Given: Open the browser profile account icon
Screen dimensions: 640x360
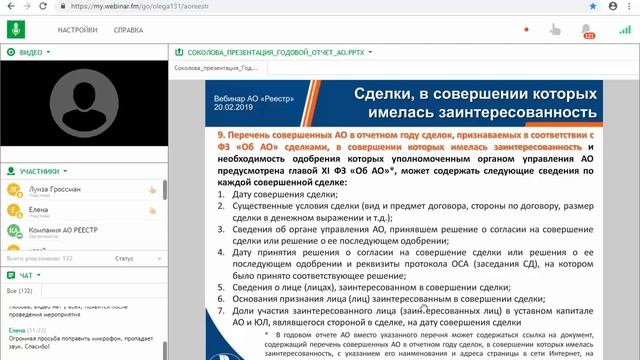Looking at the screenshot, I should (x=613, y=6).
